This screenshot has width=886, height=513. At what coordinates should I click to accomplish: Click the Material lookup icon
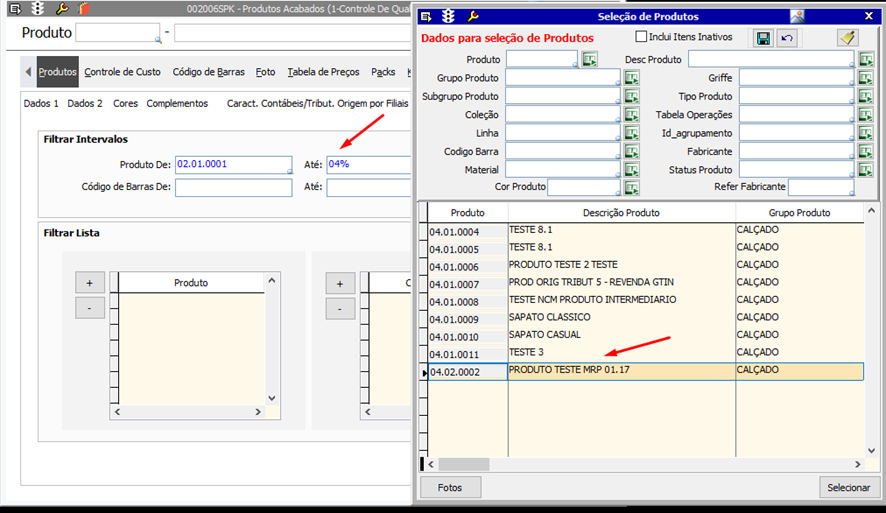coord(631,169)
